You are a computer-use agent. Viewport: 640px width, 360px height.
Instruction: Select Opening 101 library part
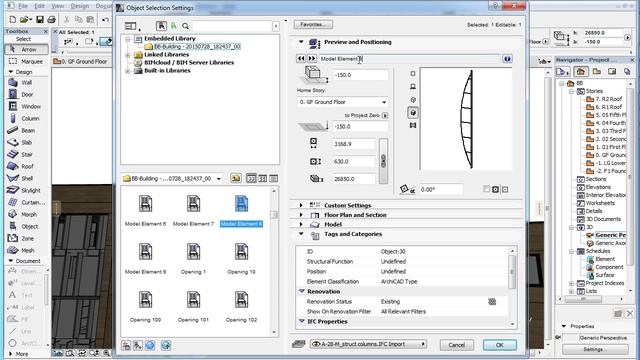[x=193, y=307]
